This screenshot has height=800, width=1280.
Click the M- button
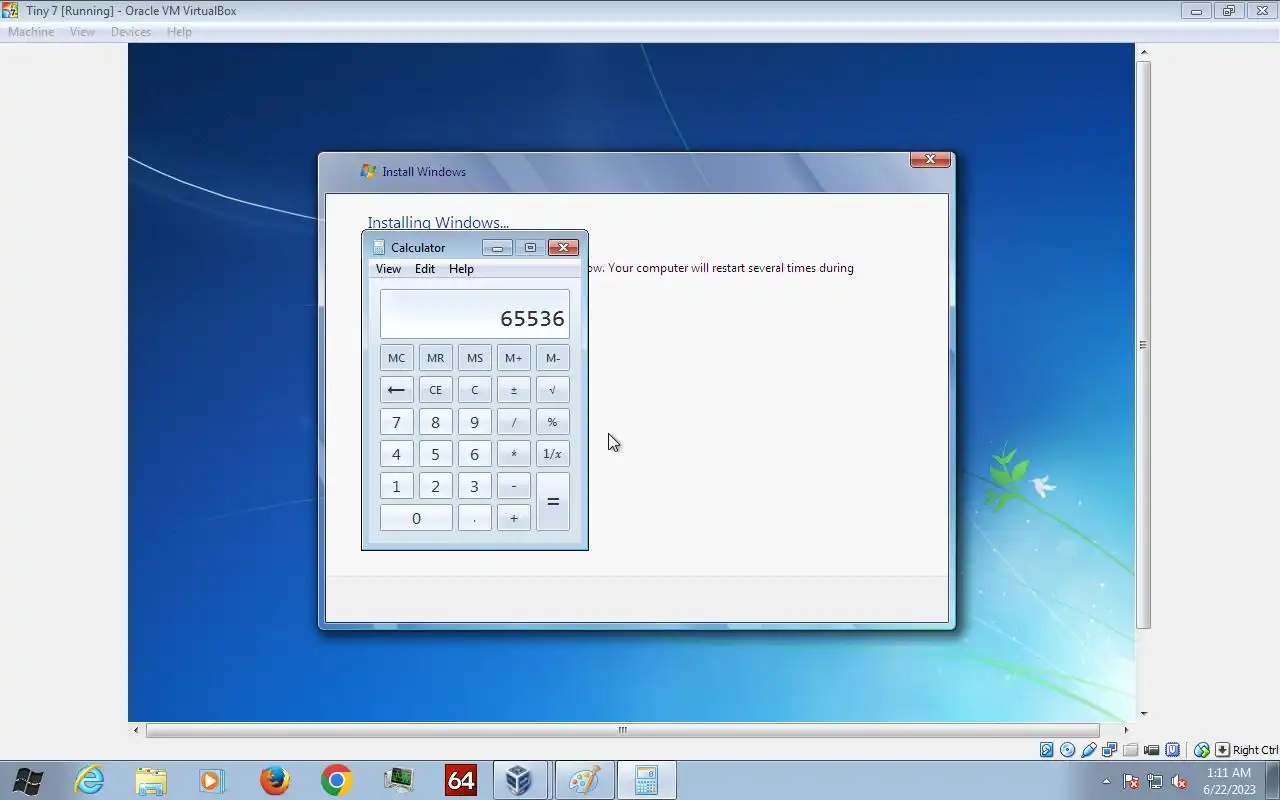pos(553,358)
